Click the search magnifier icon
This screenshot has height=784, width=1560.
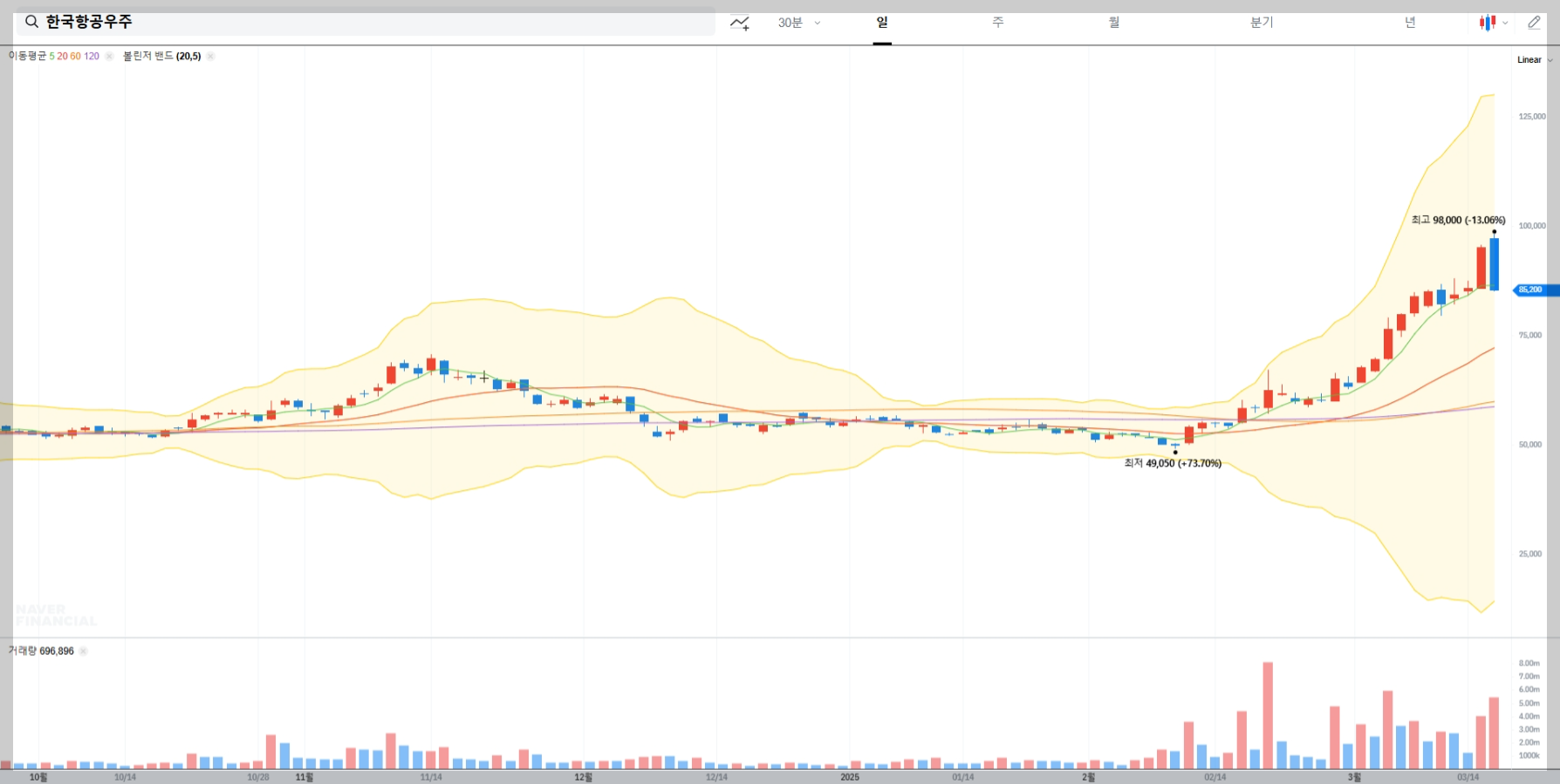pyautogui.click(x=31, y=22)
